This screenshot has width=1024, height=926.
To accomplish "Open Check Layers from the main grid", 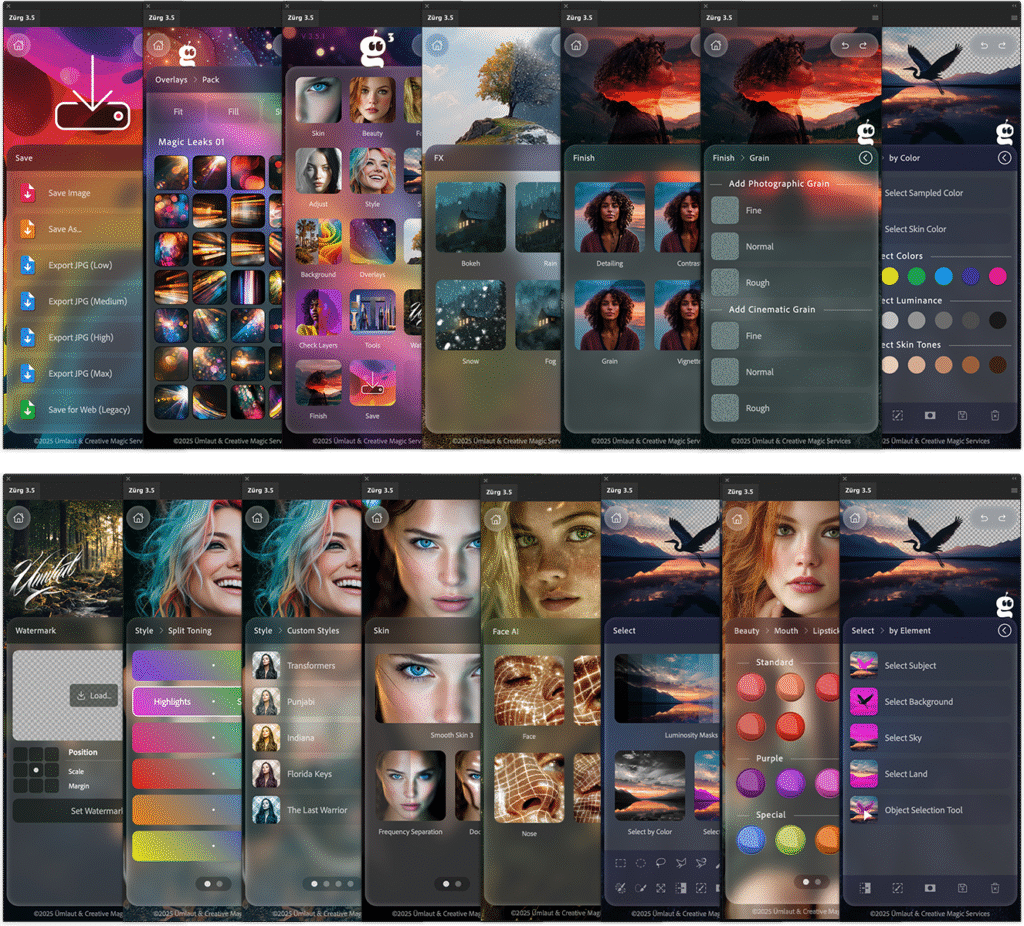I will (x=317, y=312).
